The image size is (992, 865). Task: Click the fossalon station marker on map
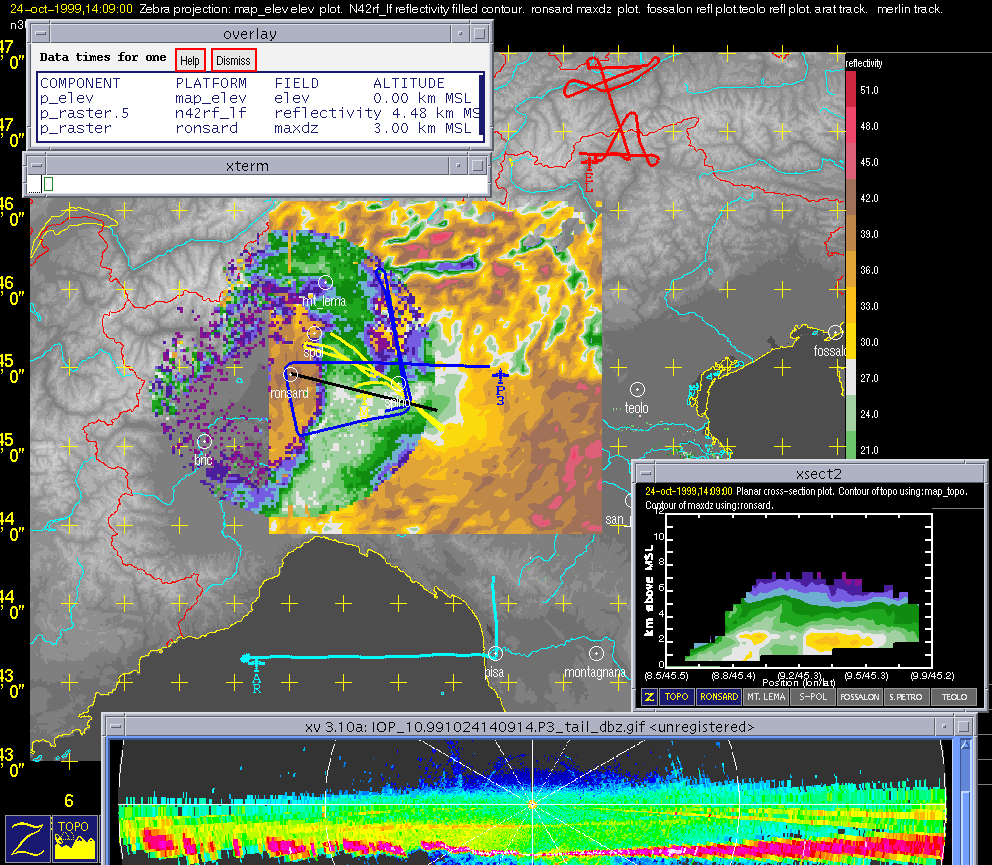(x=836, y=332)
